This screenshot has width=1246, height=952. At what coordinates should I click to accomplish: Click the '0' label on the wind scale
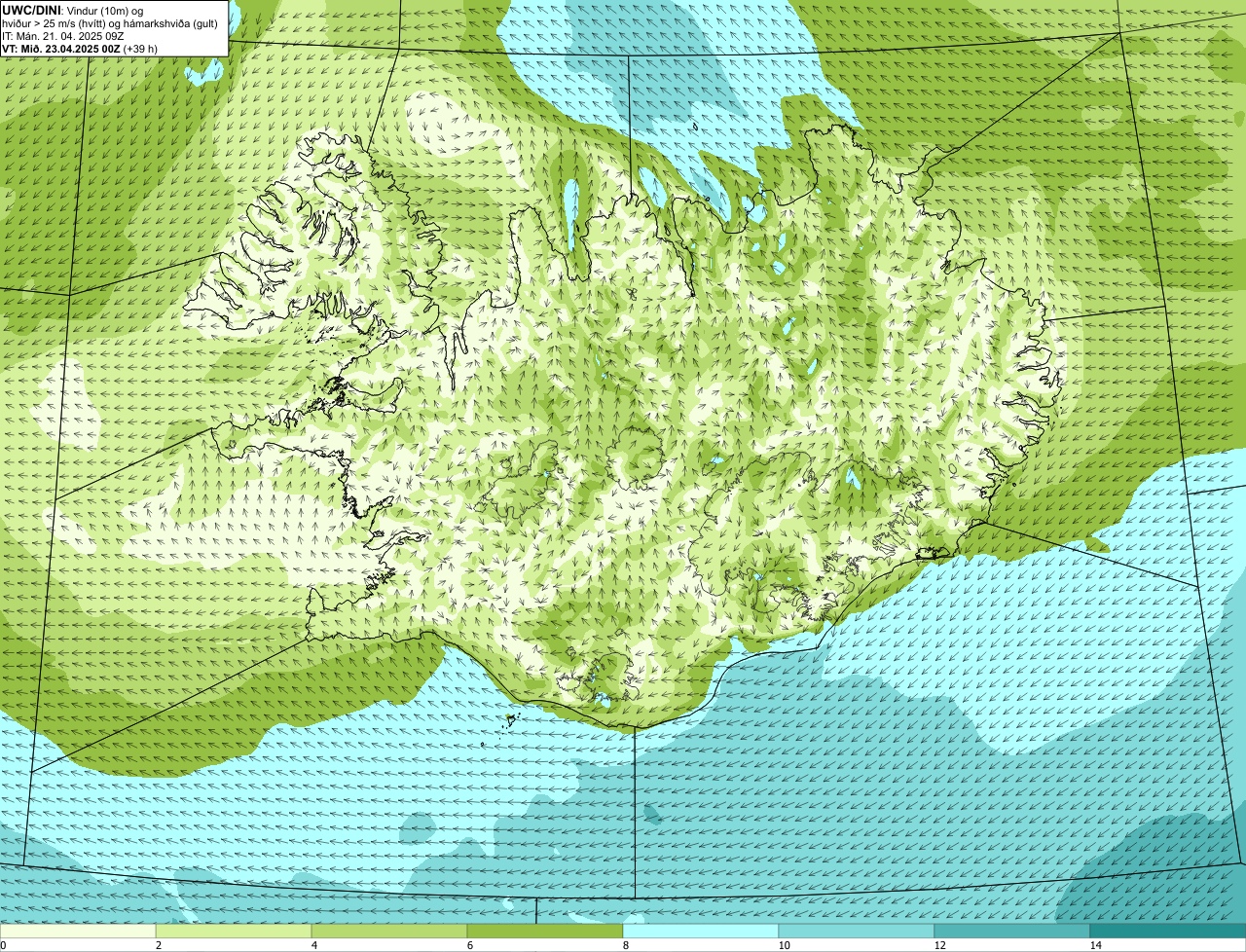pos(3,945)
